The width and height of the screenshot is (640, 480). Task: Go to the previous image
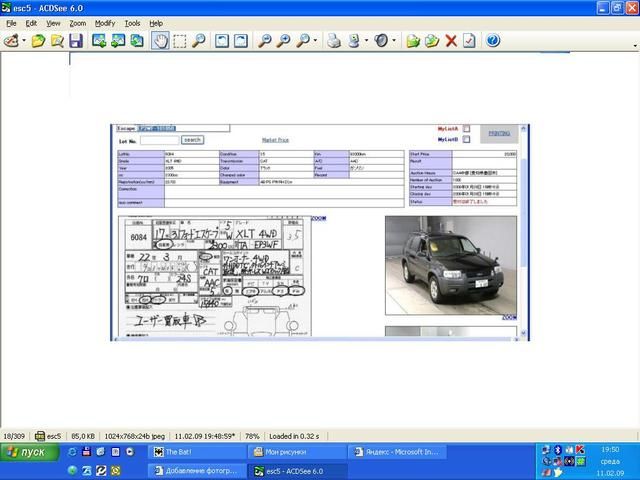(x=99, y=40)
